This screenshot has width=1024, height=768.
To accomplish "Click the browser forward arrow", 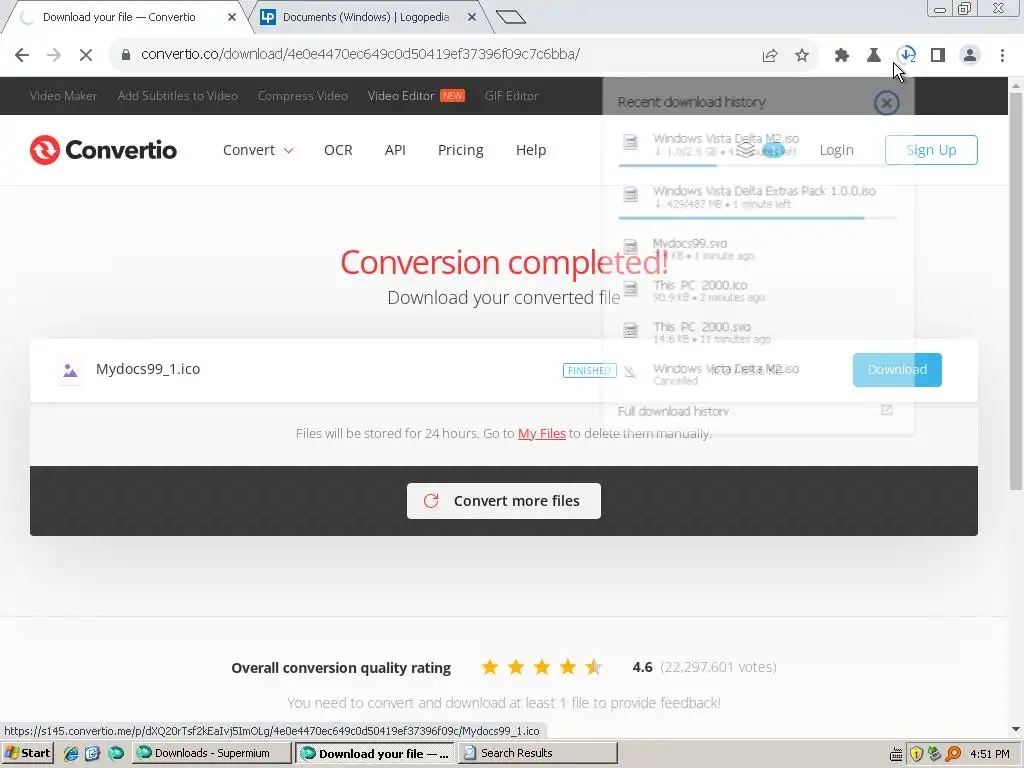I will point(54,55).
